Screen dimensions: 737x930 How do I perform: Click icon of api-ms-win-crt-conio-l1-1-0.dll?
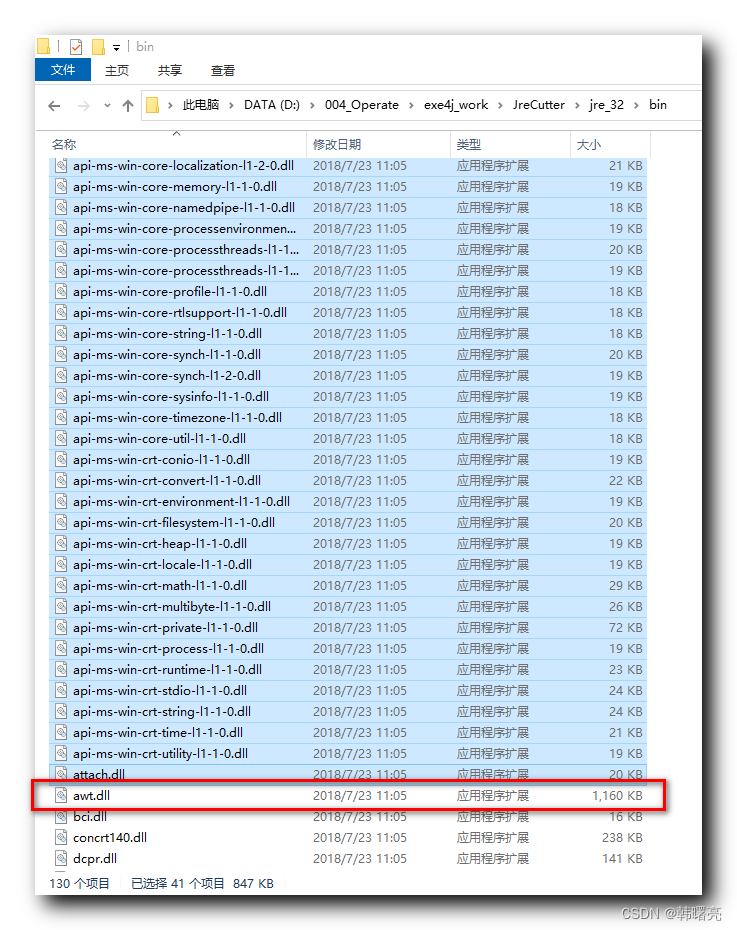(x=61, y=460)
